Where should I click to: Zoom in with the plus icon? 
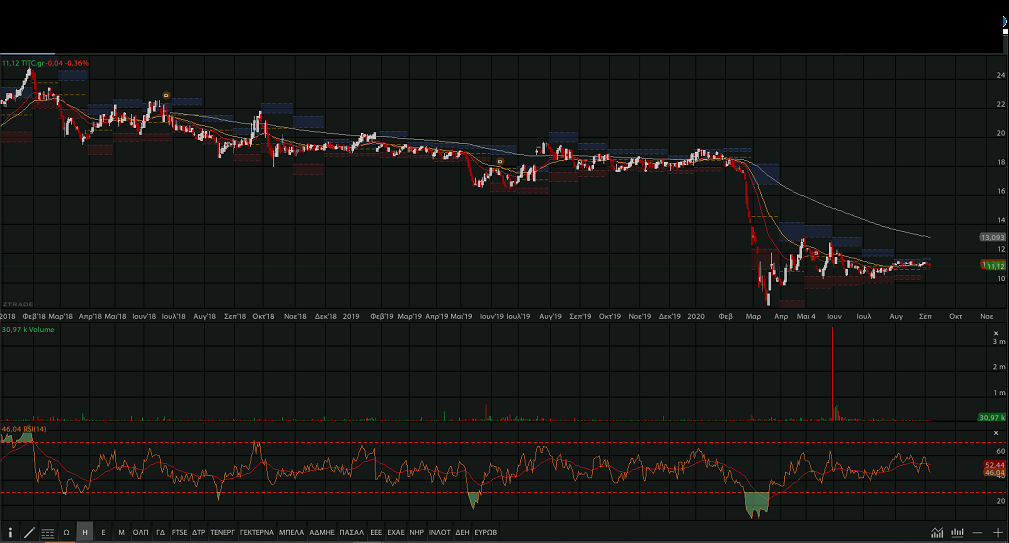coord(997,532)
